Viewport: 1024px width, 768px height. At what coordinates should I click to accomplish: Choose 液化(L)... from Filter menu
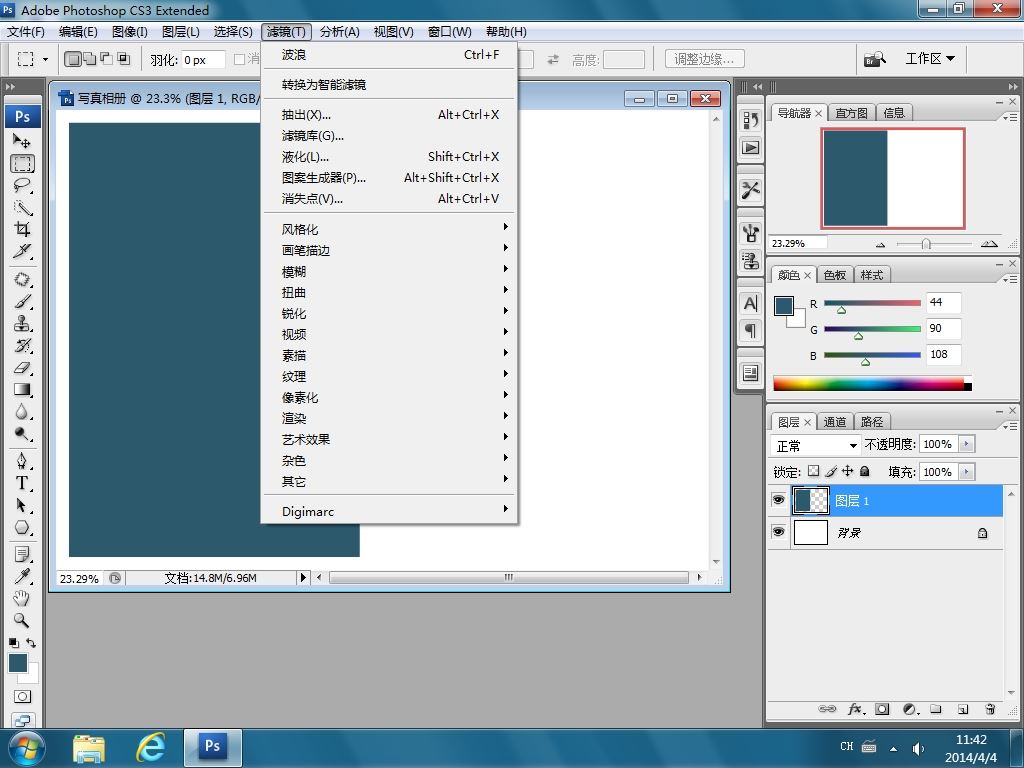(389, 157)
